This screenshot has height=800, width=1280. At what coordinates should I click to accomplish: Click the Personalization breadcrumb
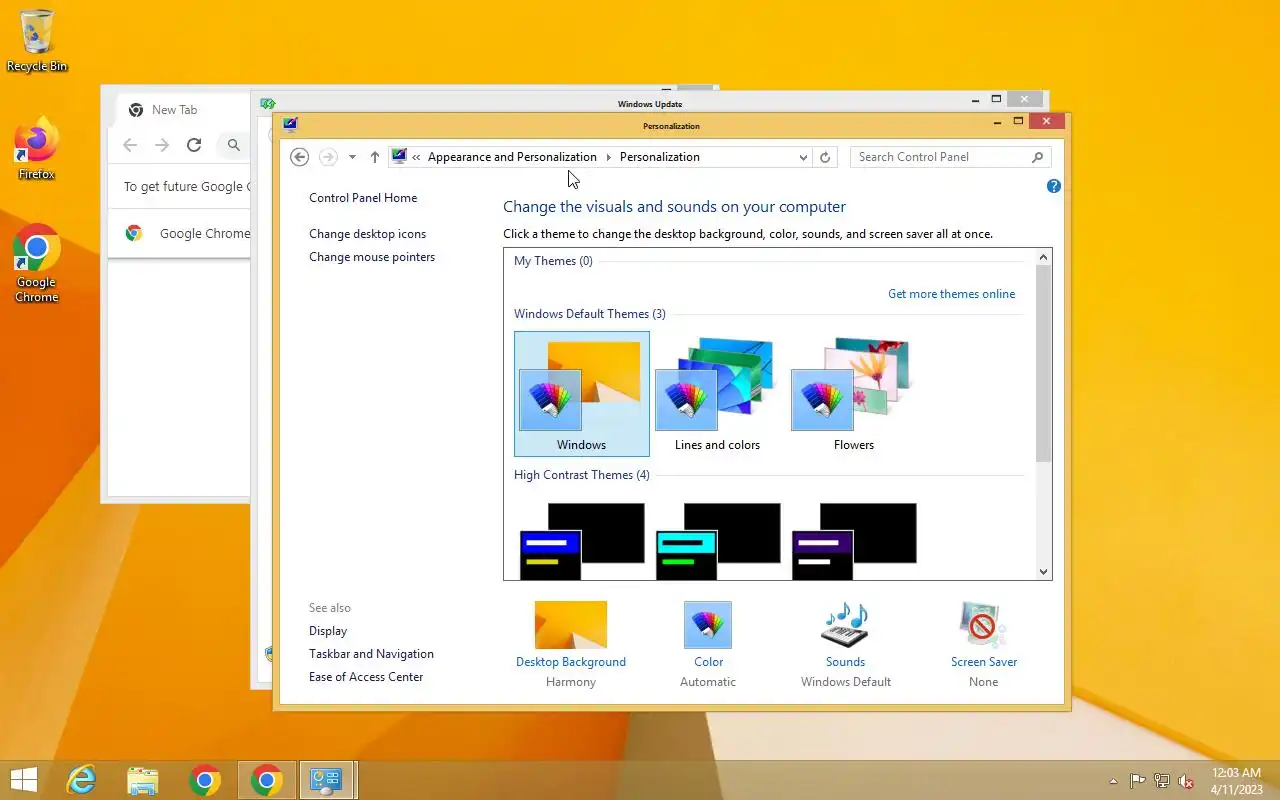(x=660, y=157)
